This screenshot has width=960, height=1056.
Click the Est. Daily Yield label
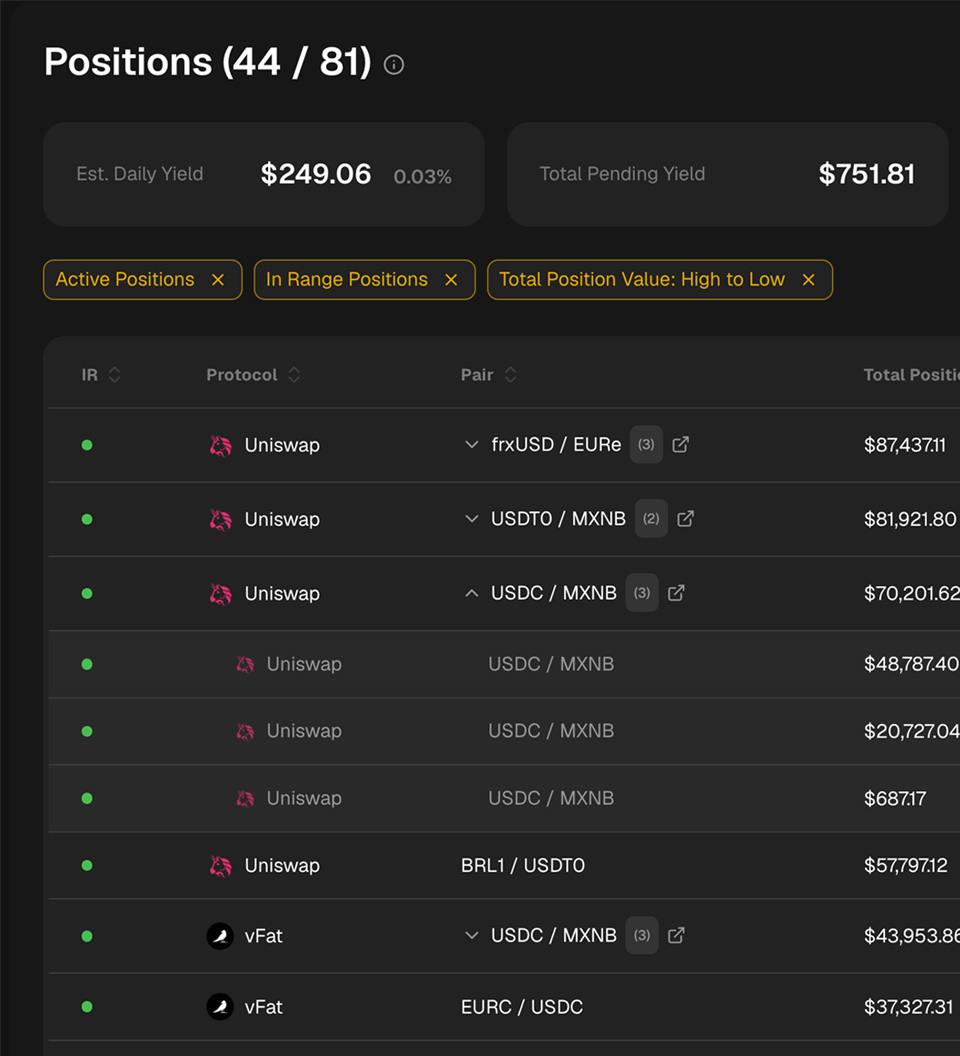tap(140, 174)
